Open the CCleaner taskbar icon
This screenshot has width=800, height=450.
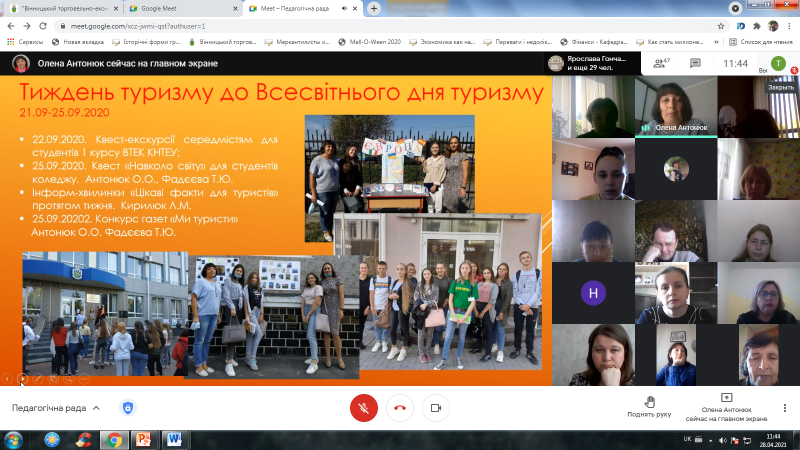[x=83, y=440]
